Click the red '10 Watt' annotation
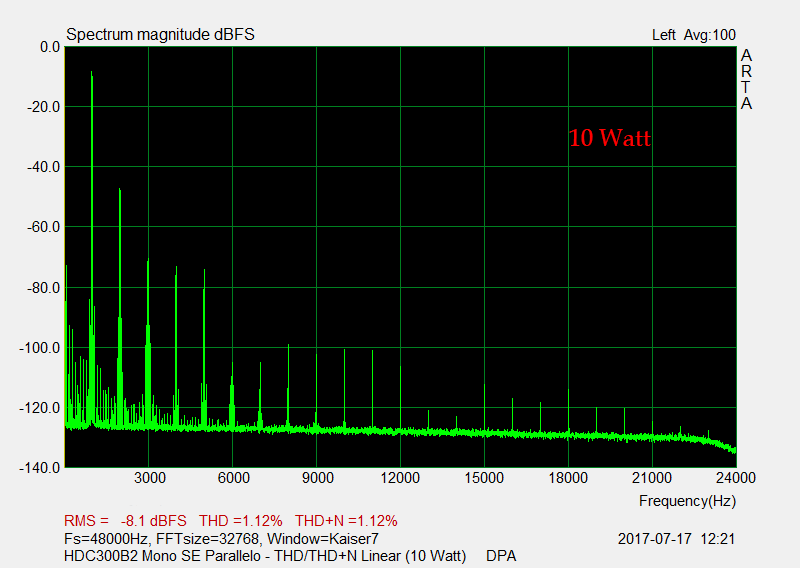 tap(610, 138)
